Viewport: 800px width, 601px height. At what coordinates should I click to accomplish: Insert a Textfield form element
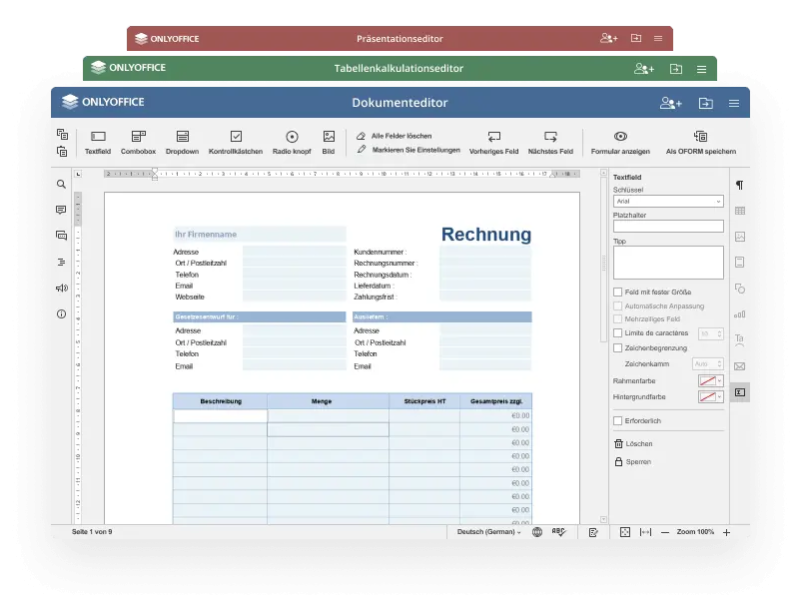98,141
